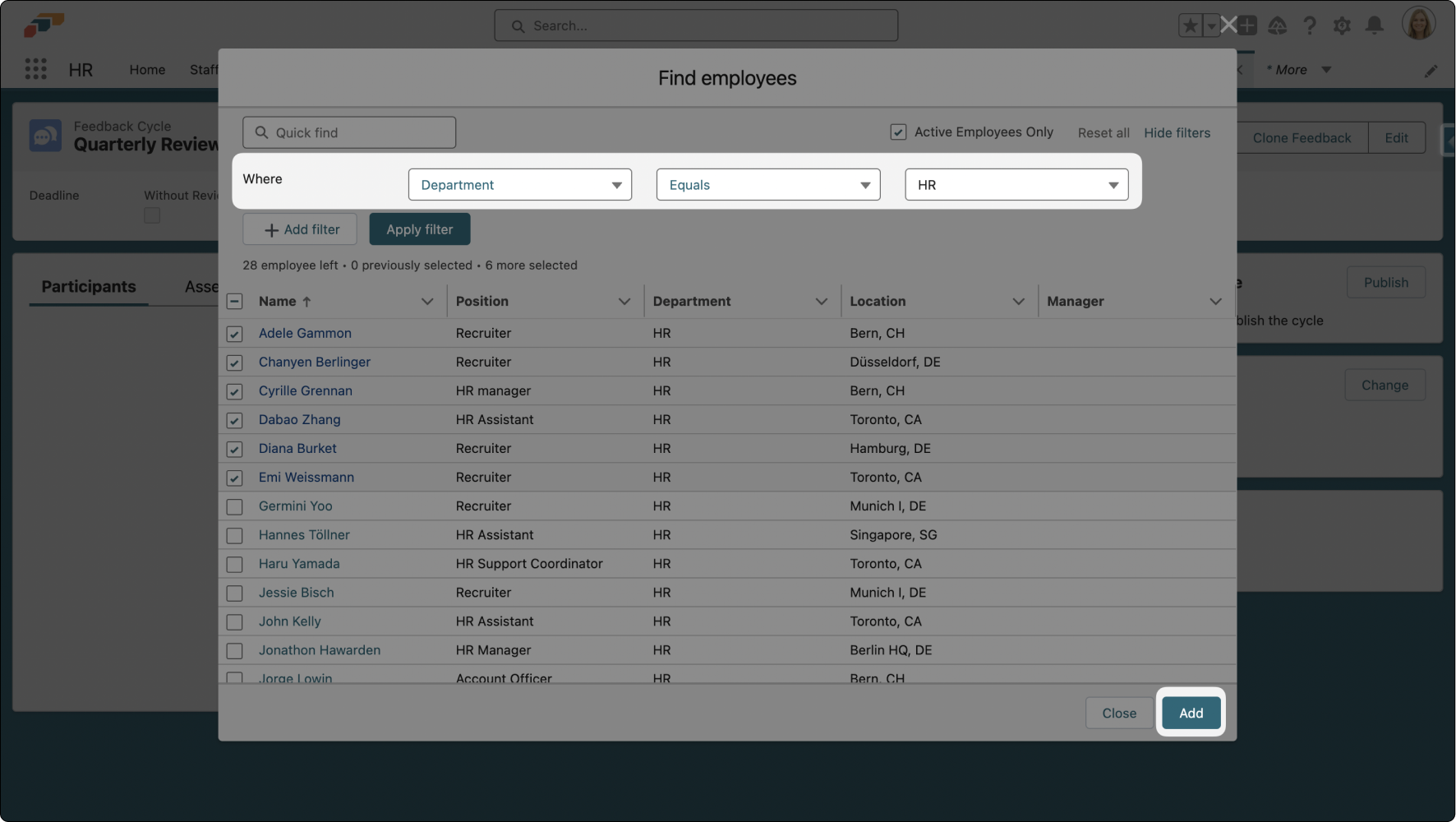This screenshot has height=822, width=1456.
Task: Toggle Active Employees Only checkbox
Action: click(898, 132)
